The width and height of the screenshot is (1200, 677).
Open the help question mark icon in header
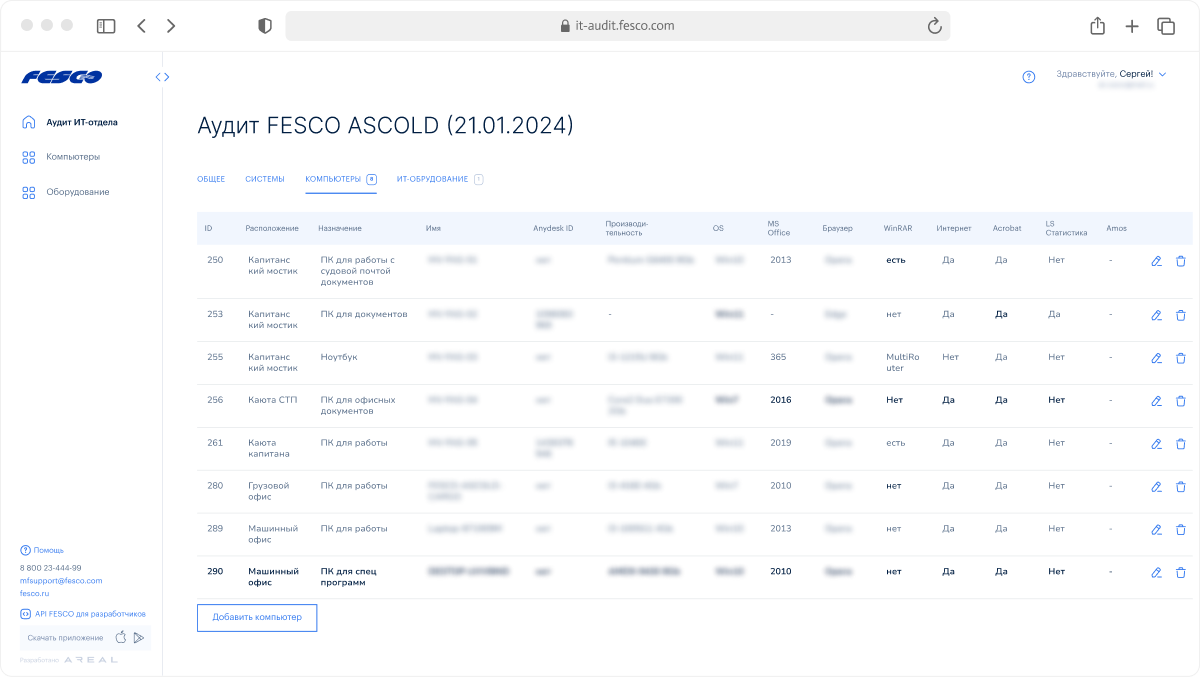pos(1029,77)
